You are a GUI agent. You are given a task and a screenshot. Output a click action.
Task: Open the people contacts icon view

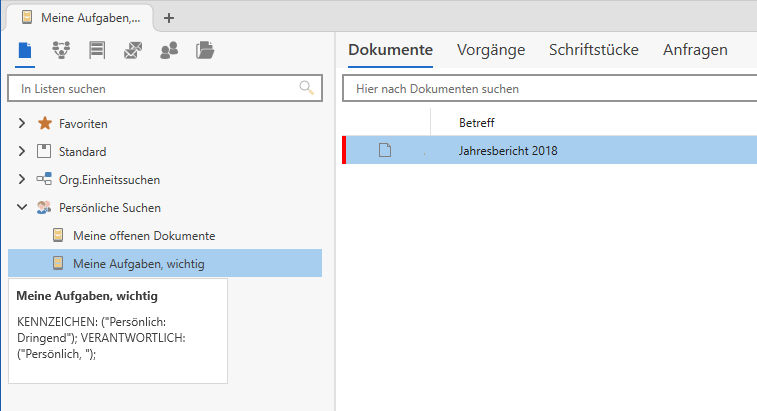pyautogui.click(x=169, y=50)
